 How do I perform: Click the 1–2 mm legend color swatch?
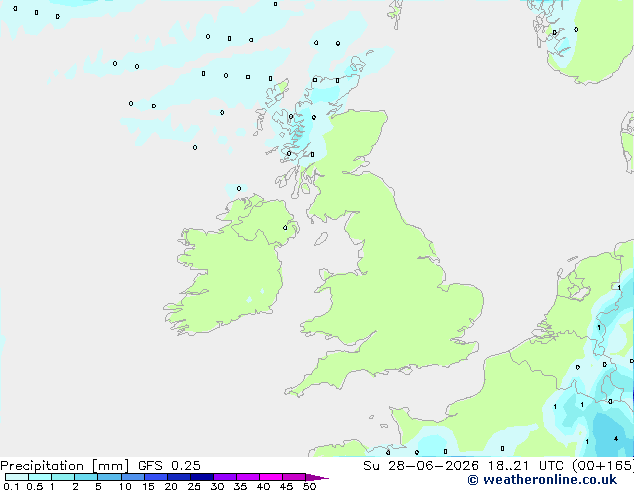pyautogui.click(x=63, y=477)
